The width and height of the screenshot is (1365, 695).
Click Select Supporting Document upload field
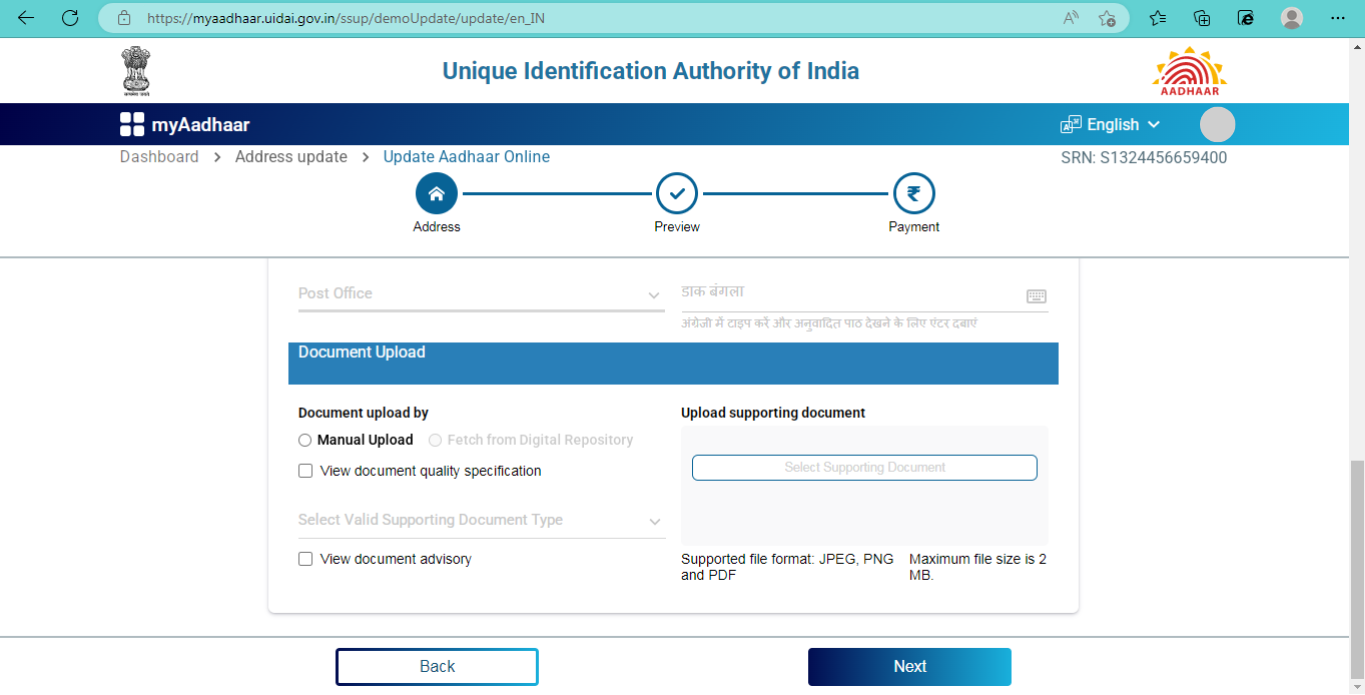864,467
